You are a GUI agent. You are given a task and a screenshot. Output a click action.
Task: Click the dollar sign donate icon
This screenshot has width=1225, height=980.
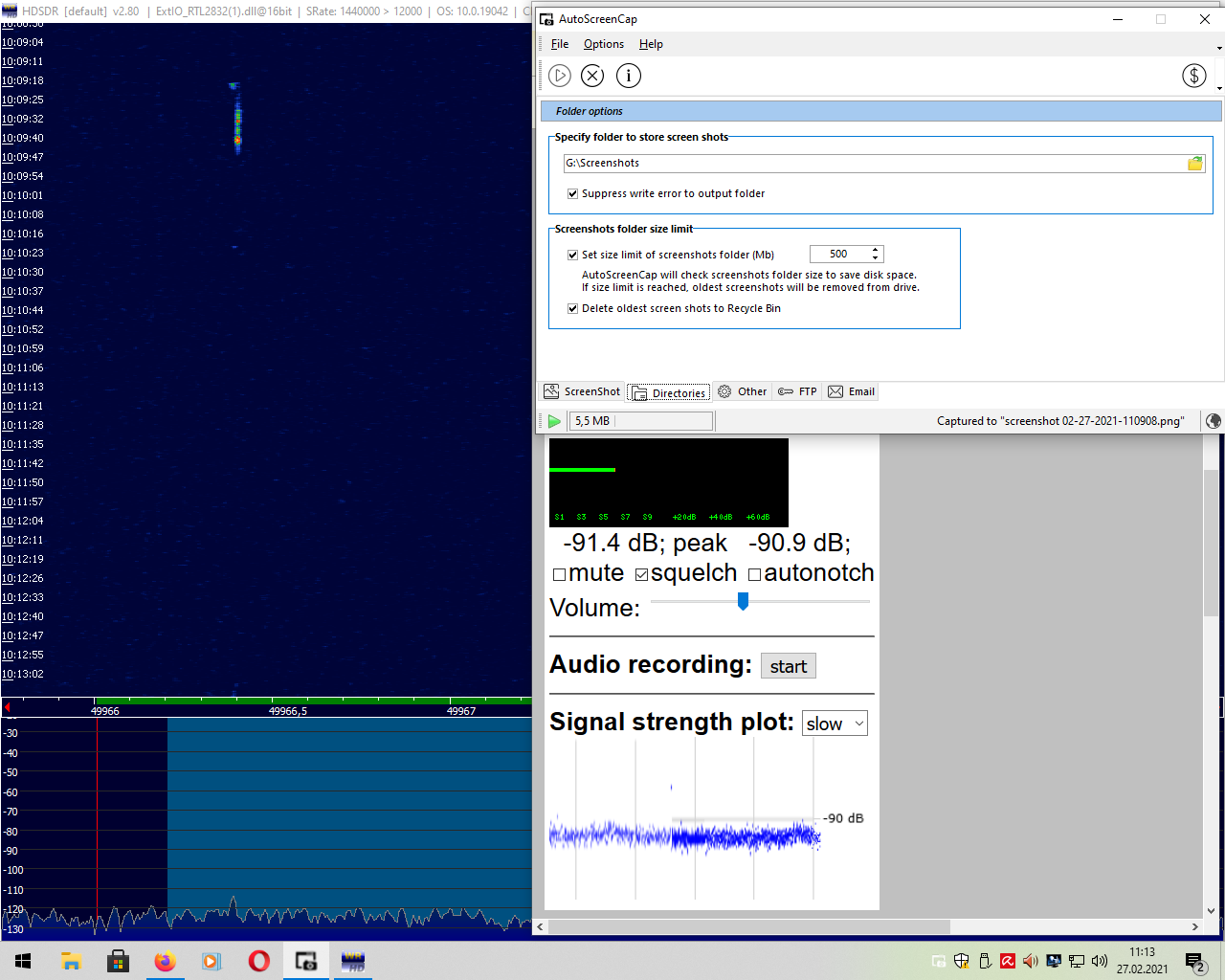pos(1194,76)
